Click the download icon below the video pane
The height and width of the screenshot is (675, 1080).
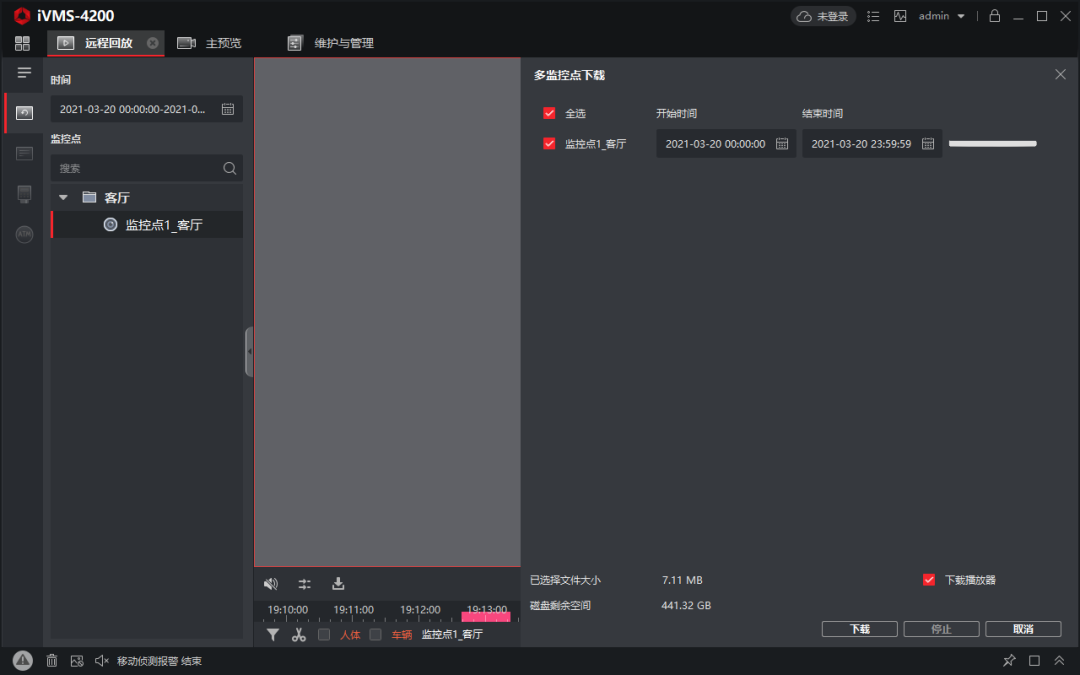(338, 584)
